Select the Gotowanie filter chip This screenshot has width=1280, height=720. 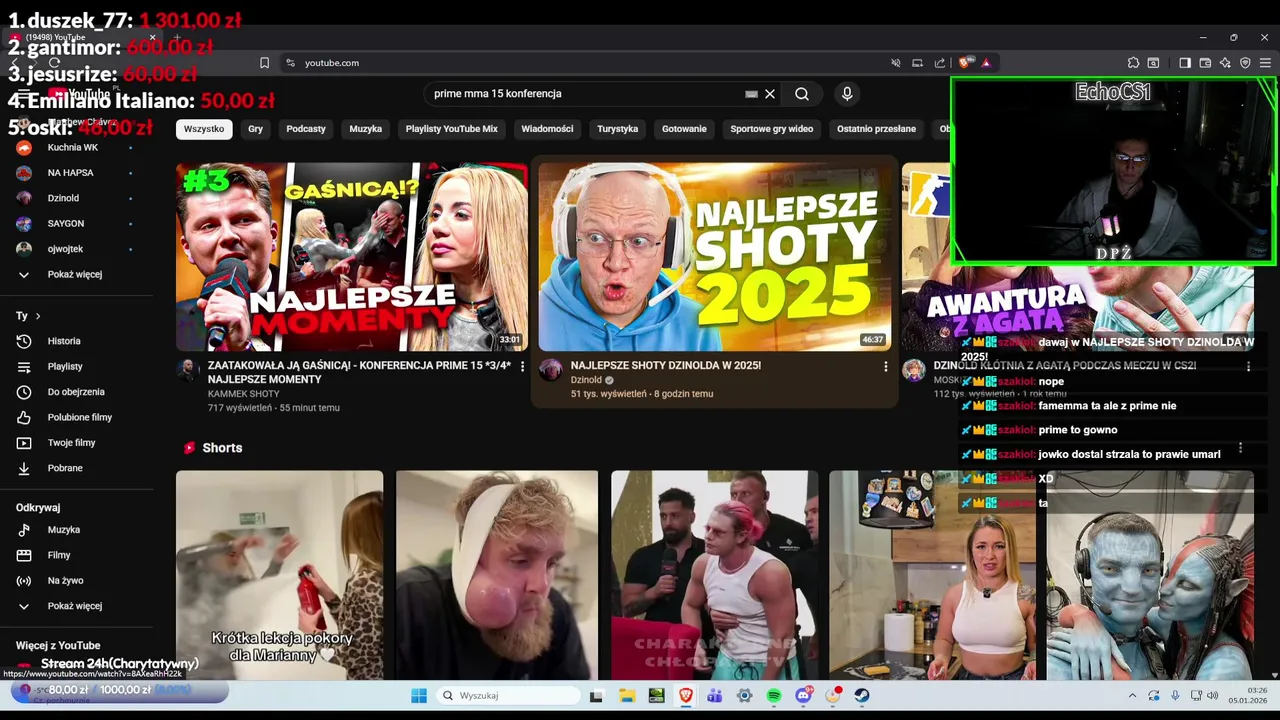coord(684,129)
